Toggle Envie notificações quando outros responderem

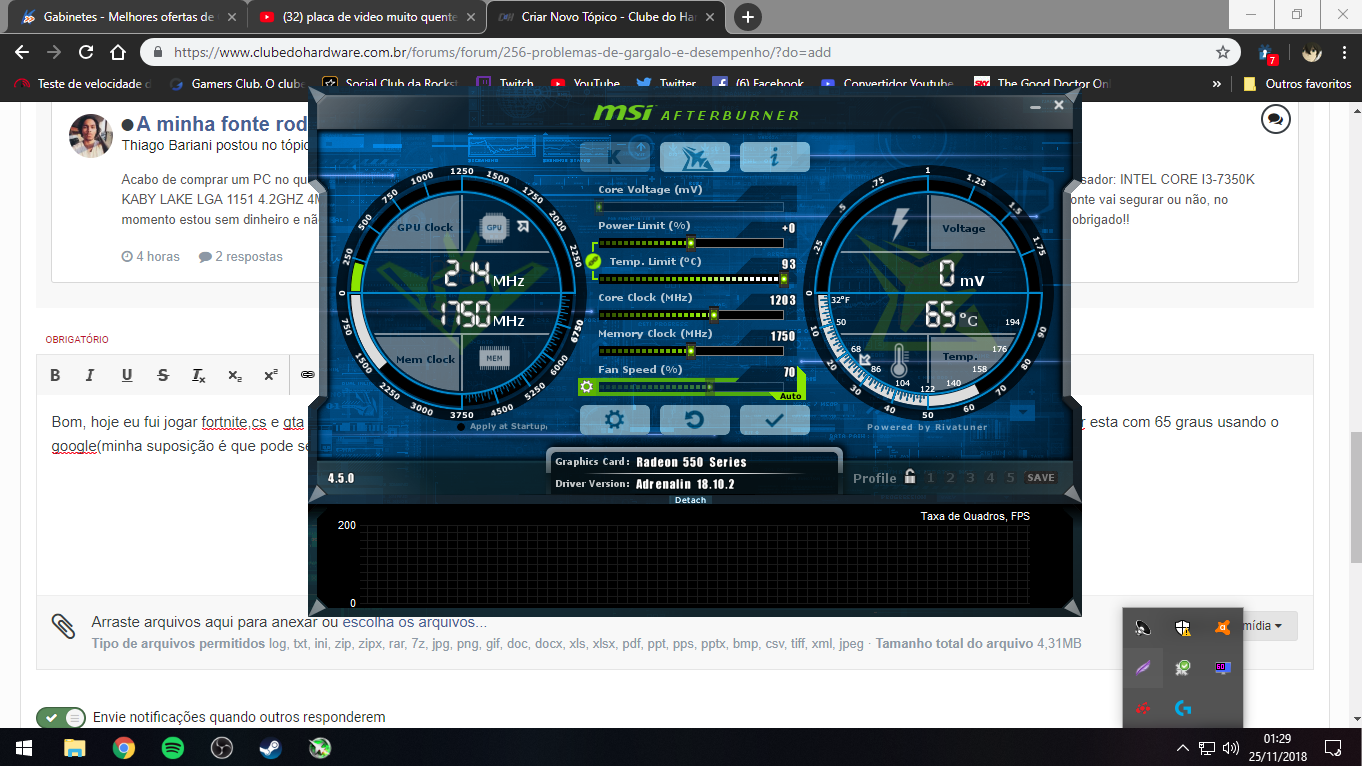tap(61, 717)
